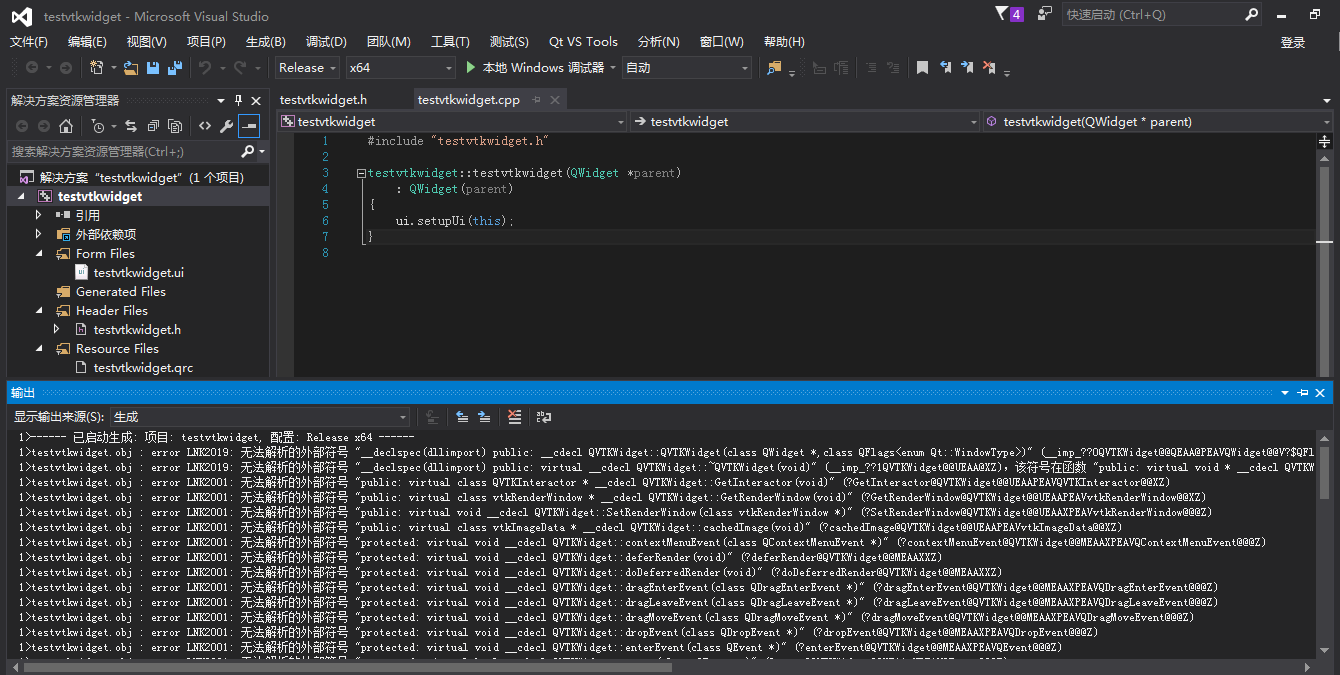Collapse all nodes in Solution Explorer
The width and height of the screenshot is (1340, 675).
click(x=153, y=126)
